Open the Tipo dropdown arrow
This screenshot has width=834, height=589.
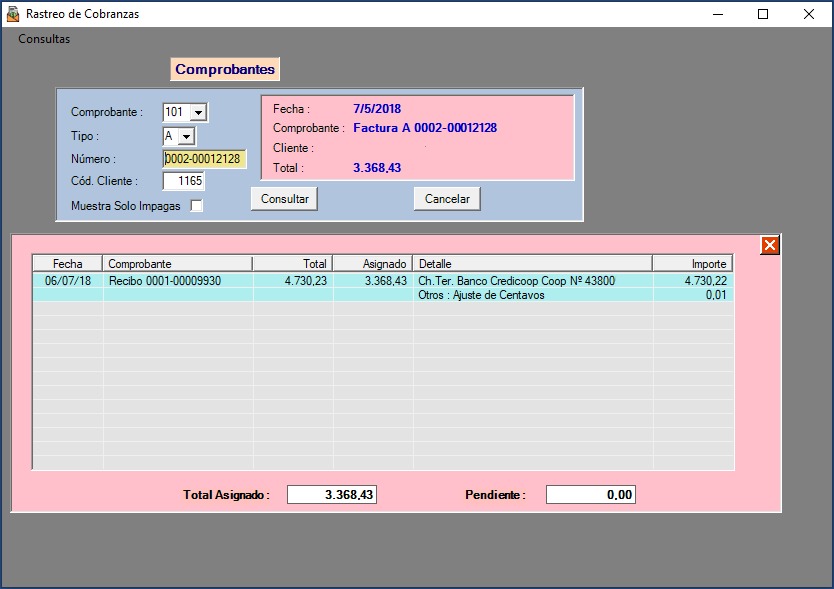[x=186, y=136]
